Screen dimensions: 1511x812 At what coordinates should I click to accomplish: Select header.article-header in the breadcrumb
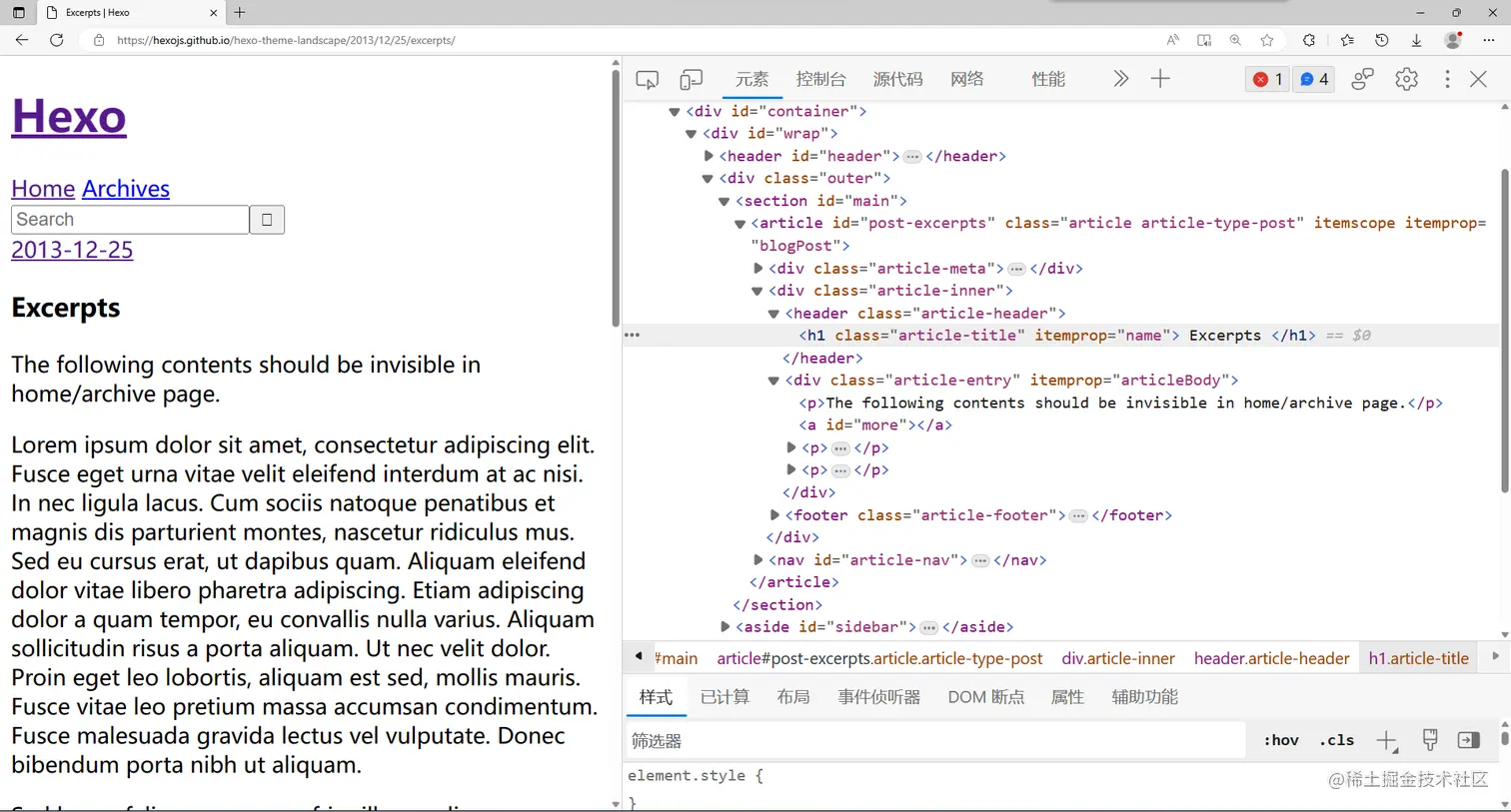(1271, 659)
